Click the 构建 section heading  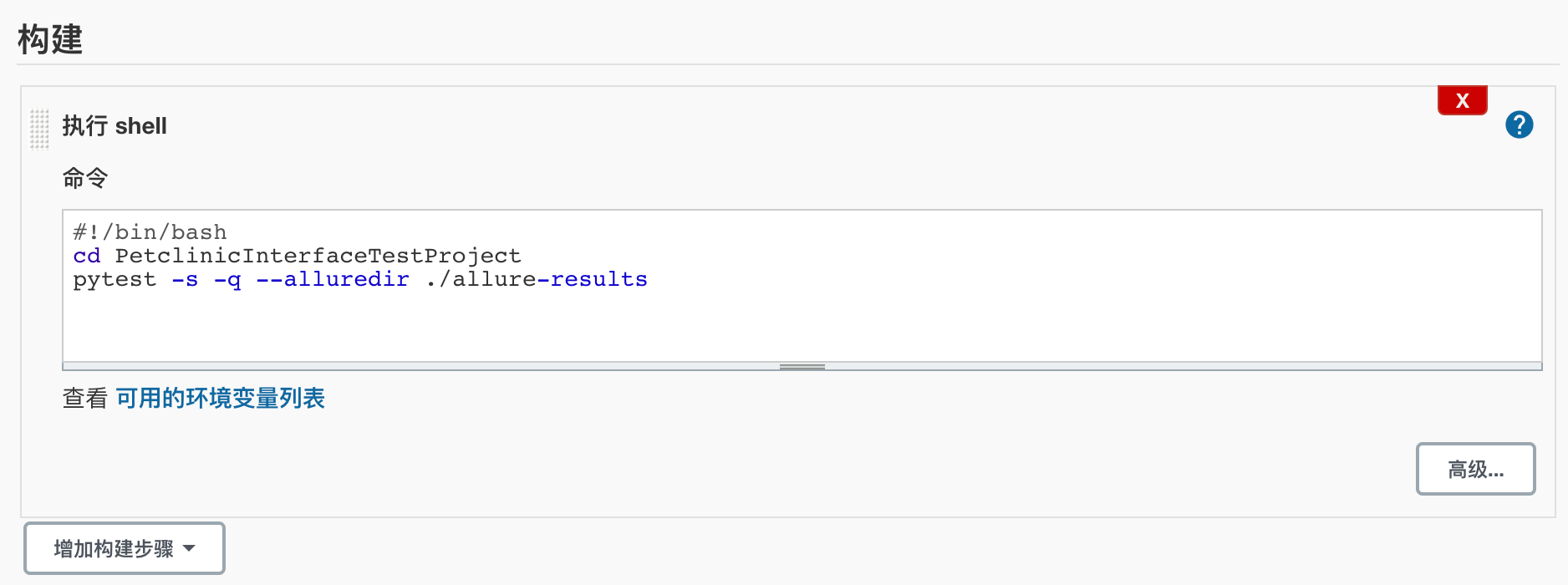tap(50, 39)
